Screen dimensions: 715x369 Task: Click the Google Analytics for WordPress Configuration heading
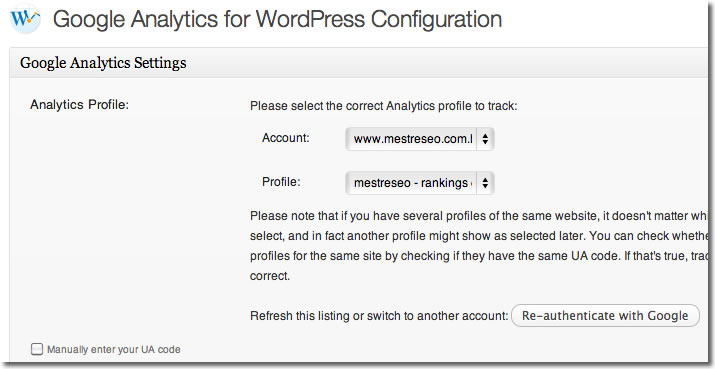coord(277,19)
